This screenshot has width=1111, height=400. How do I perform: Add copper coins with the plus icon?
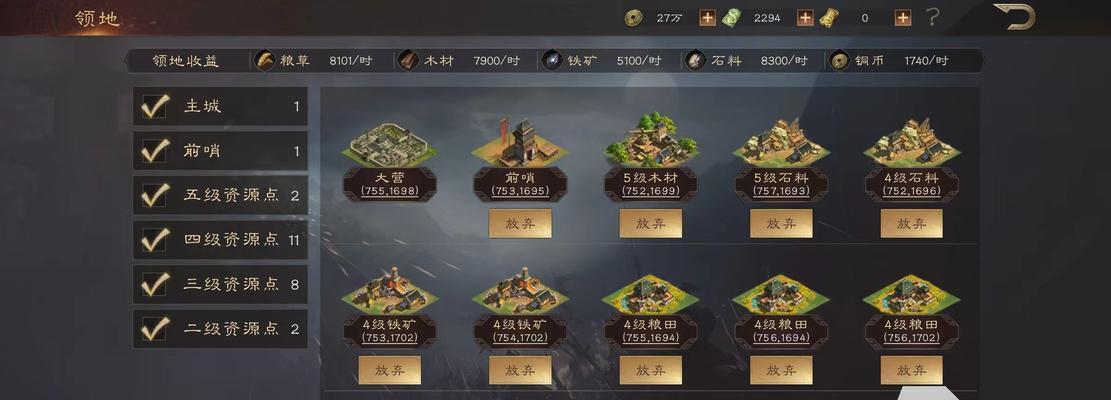click(x=707, y=18)
